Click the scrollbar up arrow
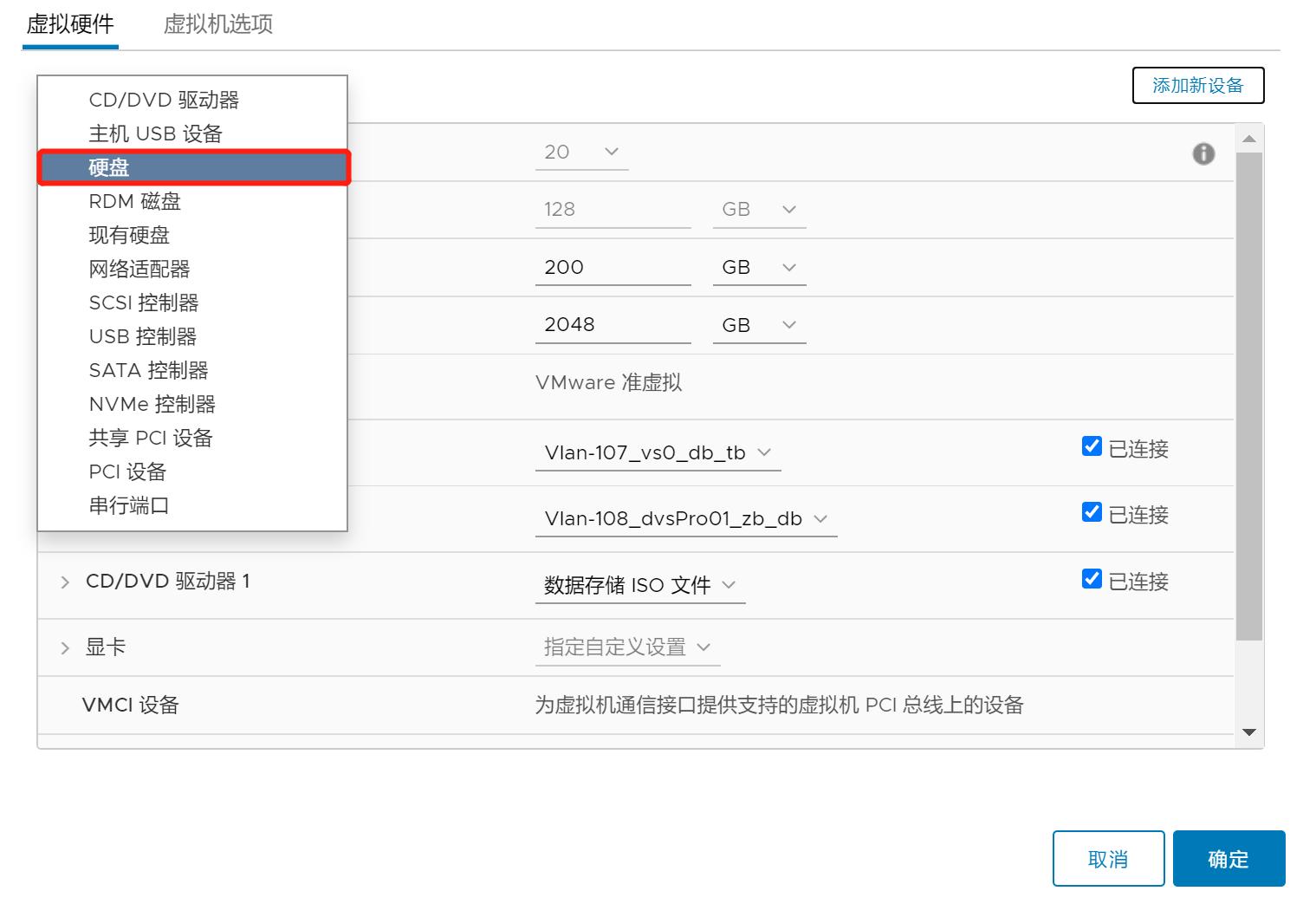Viewport: 1316px width, 904px height. (x=1248, y=136)
